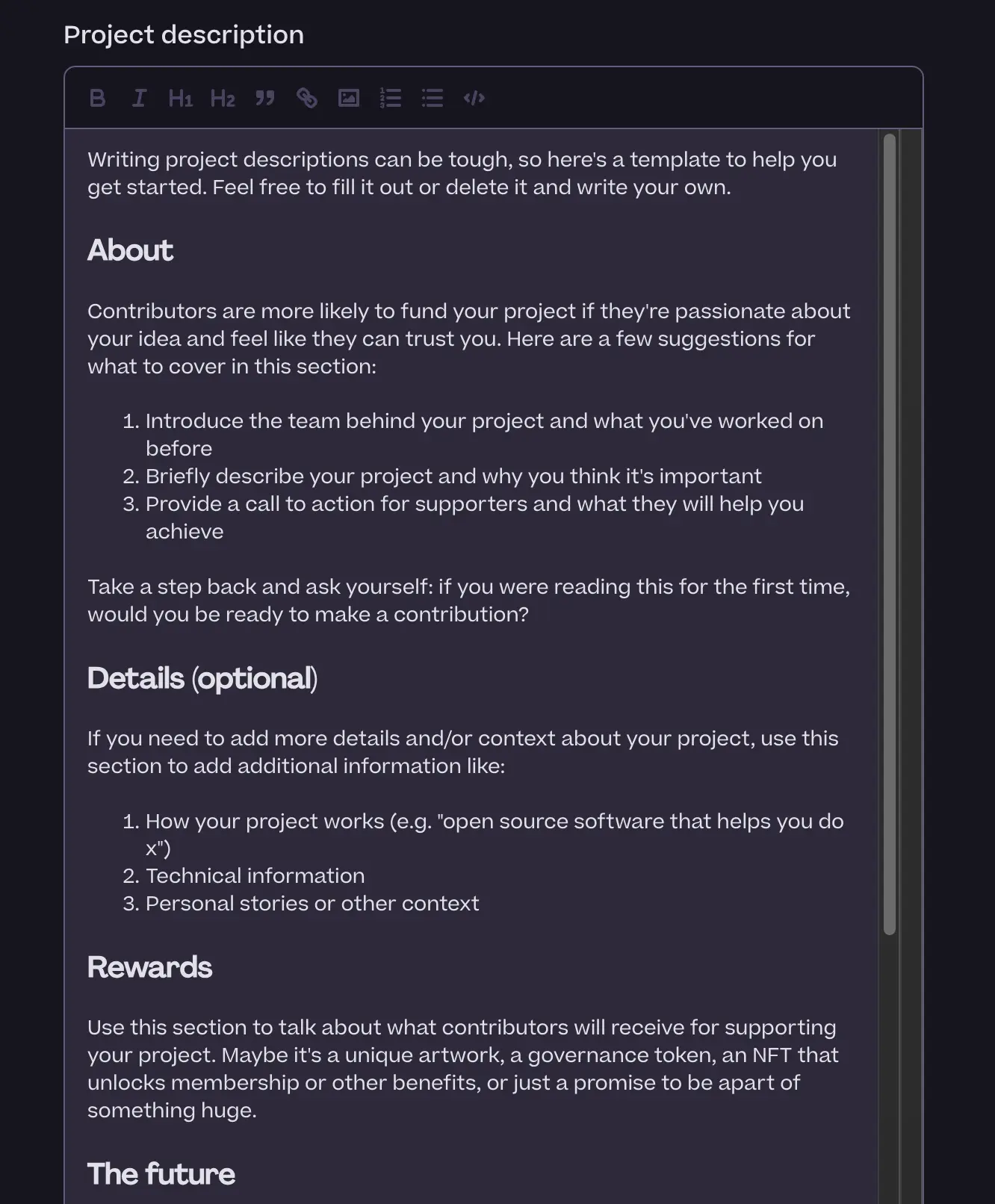Click the Project description label
This screenshot has width=995, height=1204.
[x=183, y=34]
